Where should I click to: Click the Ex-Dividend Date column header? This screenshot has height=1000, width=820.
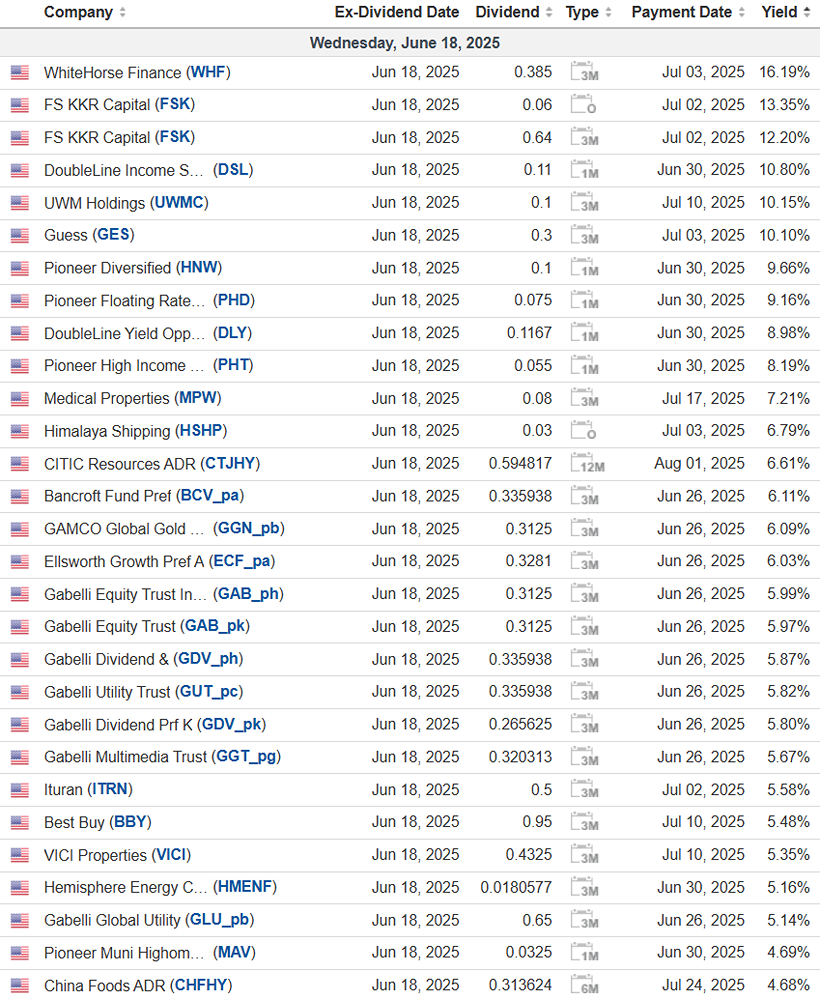[397, 12]
